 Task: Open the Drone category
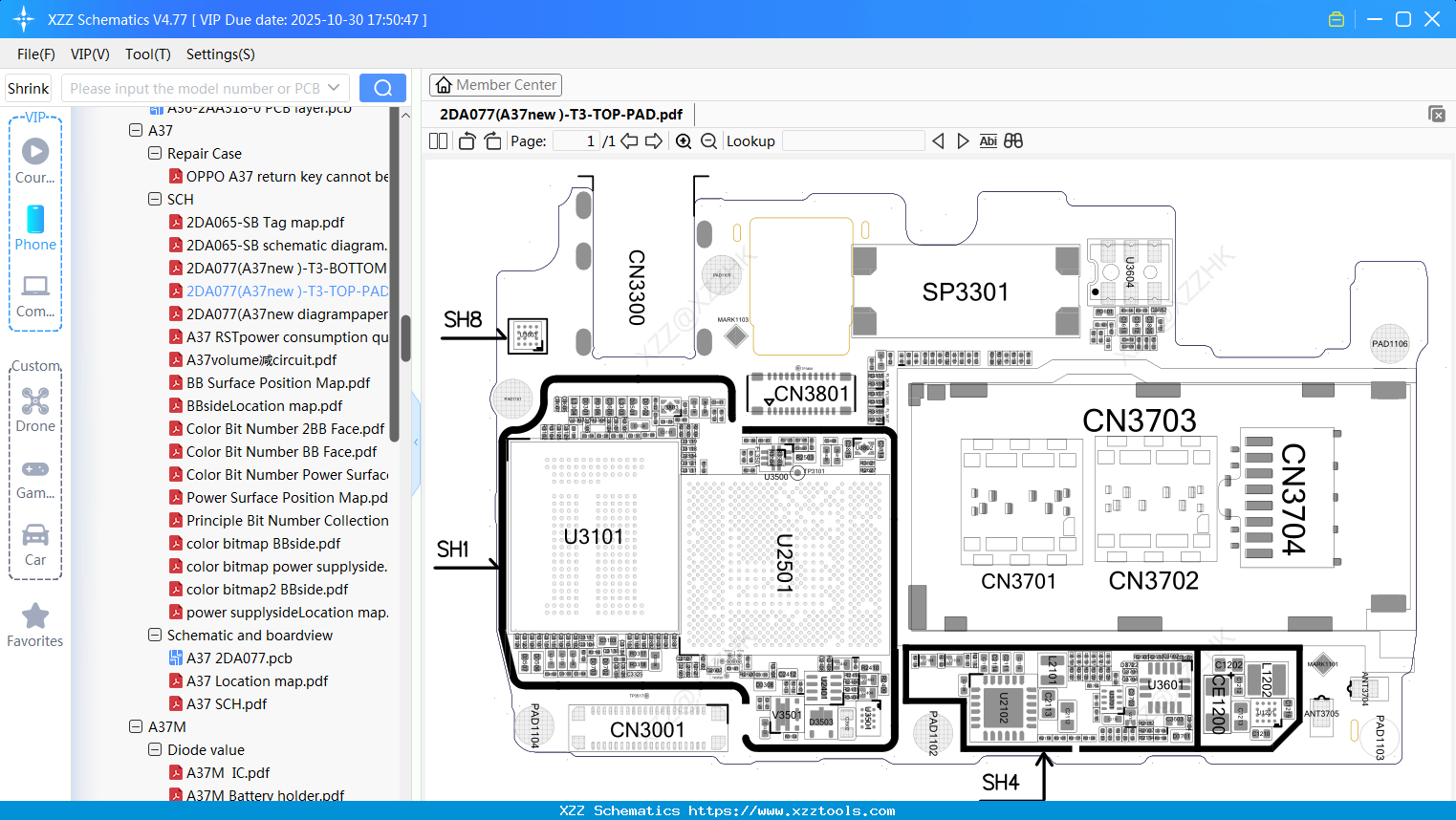click(35, 410)
